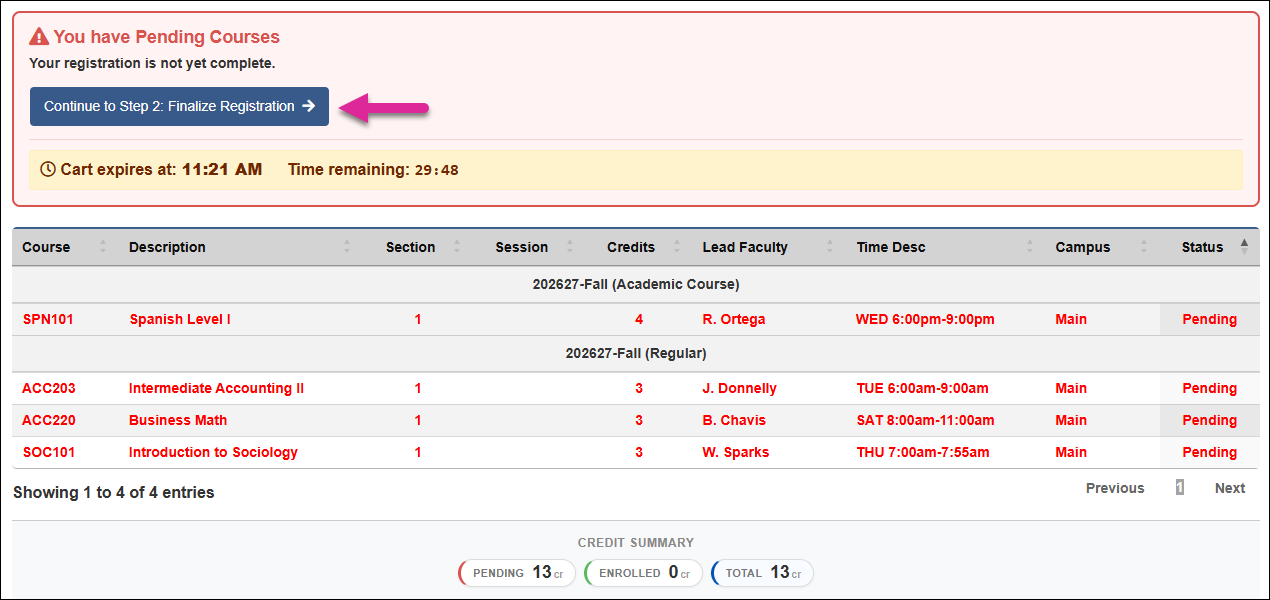Click credits value 4 for SPN101
The width and height of the screenshot is (1270, 600).
click(639, 319)
